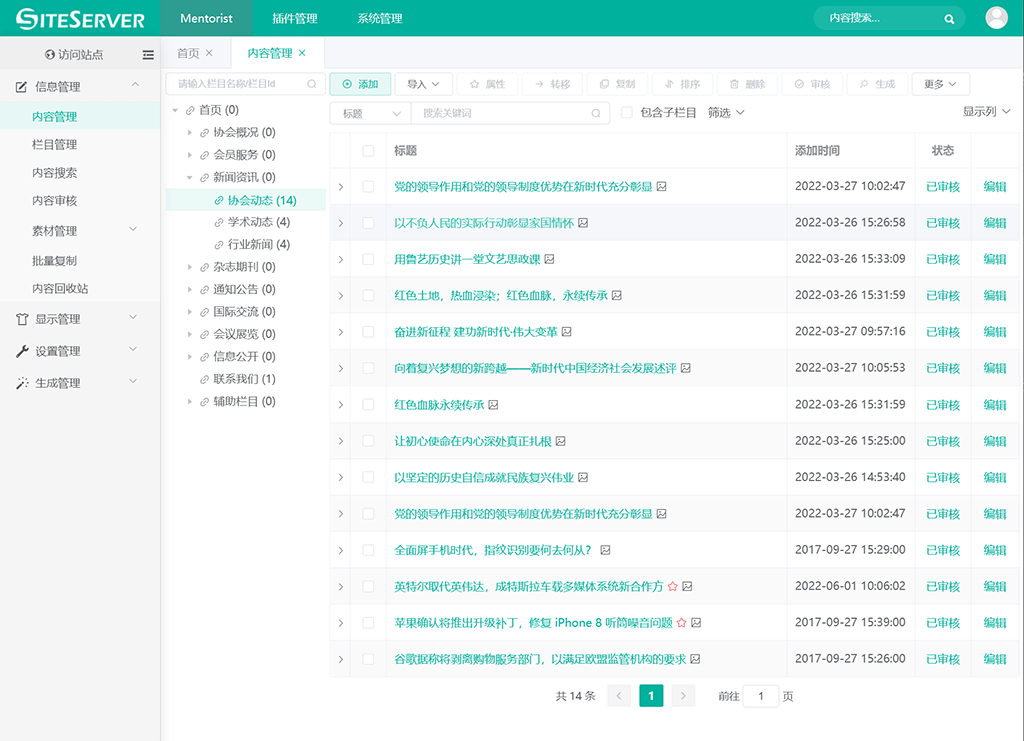Open the user avatar menu

click(996, 18)
